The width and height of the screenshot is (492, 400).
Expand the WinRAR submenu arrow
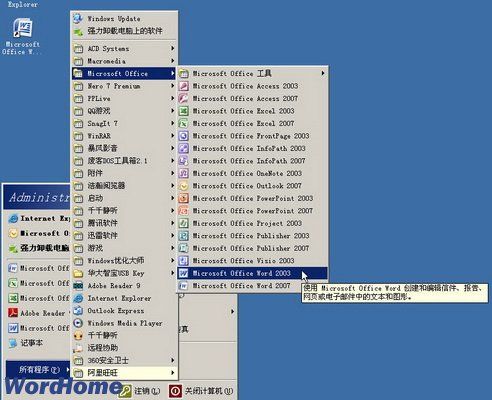click(x=172, y=136)
